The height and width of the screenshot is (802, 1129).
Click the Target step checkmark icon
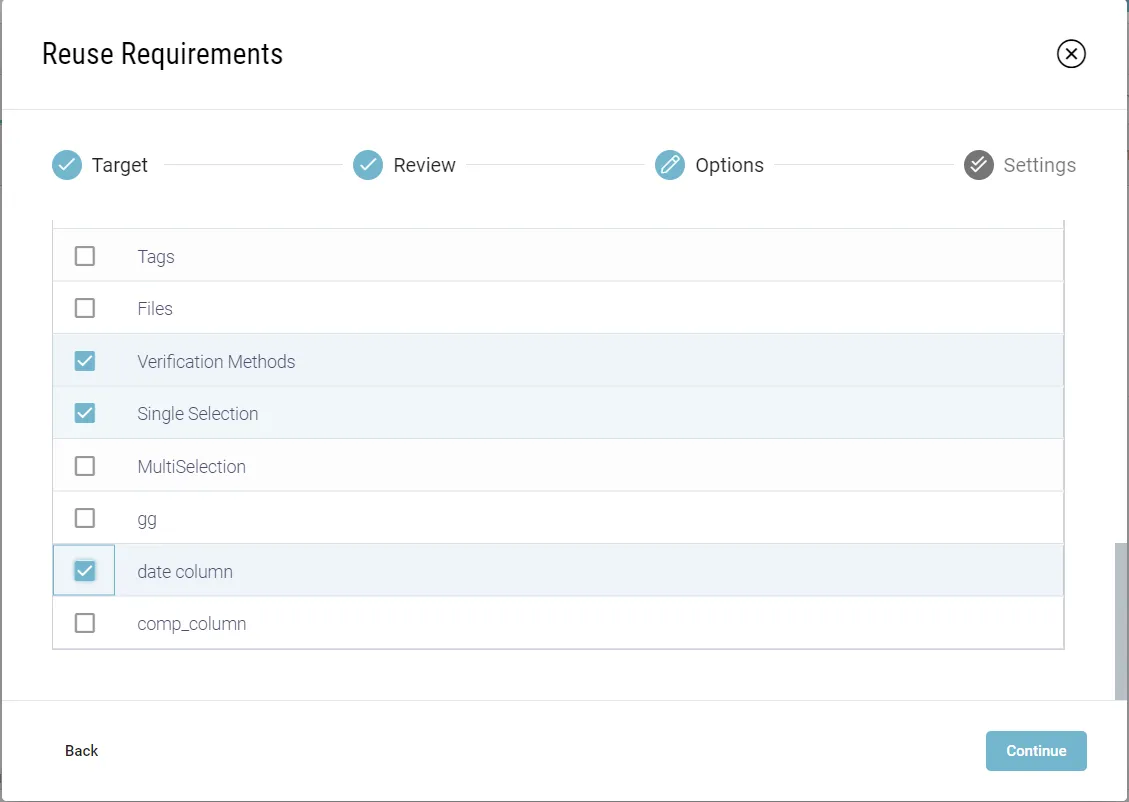pos(67,165)
